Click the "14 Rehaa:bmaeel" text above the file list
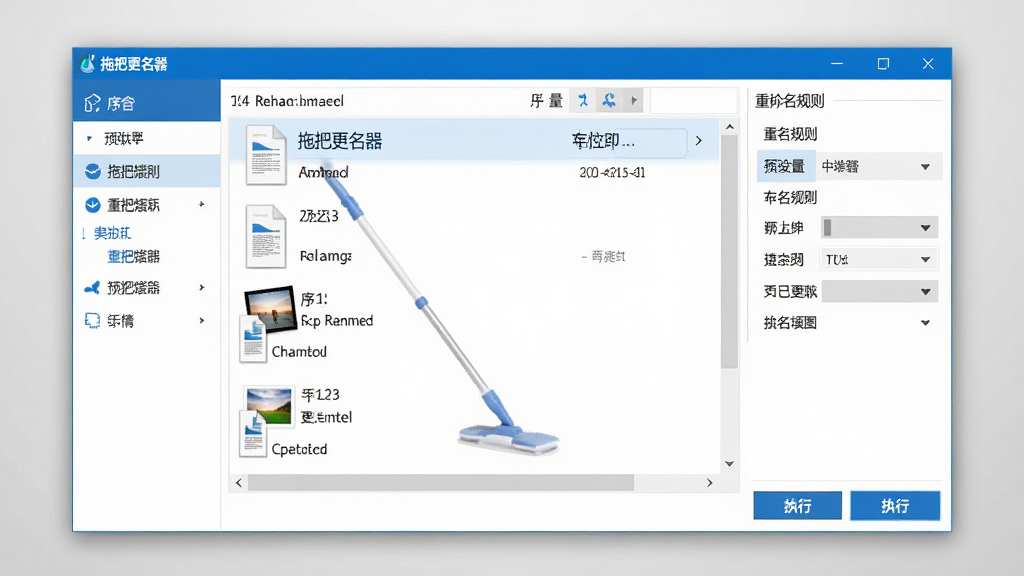The image size is (1024, 576). click(x=287, y=101)
